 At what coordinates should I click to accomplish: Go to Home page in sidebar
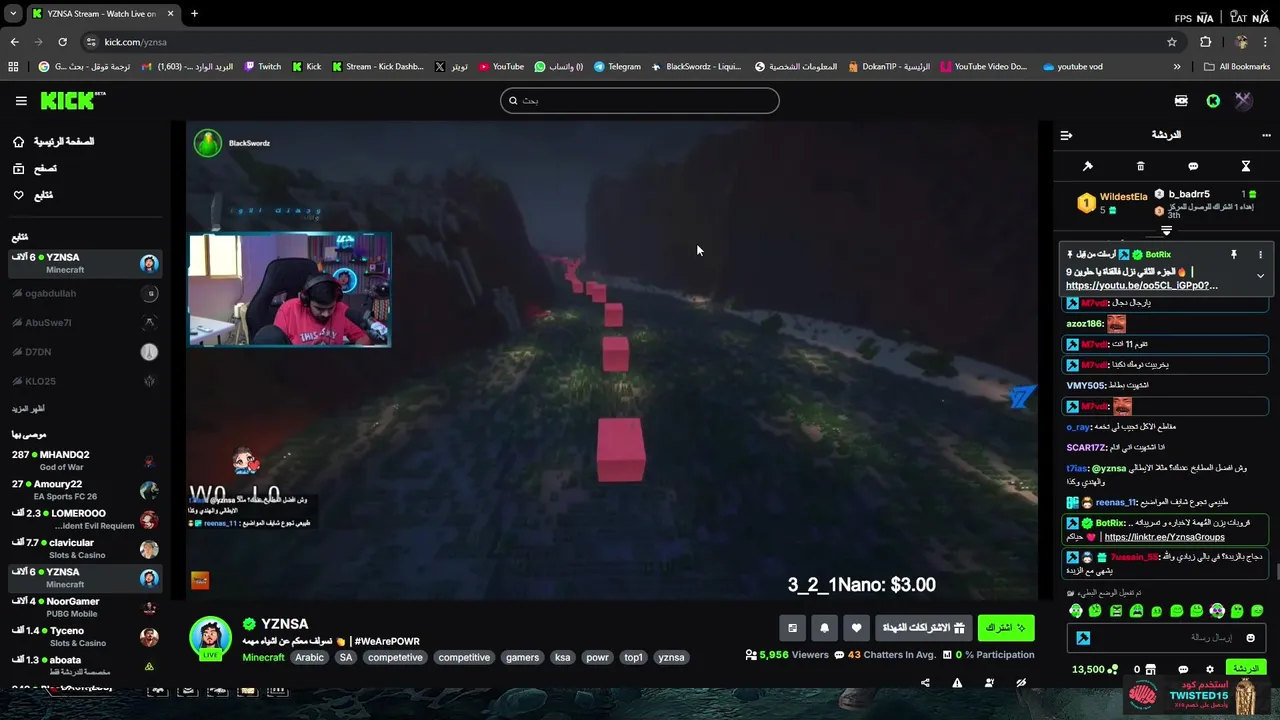tap(52, 142)
